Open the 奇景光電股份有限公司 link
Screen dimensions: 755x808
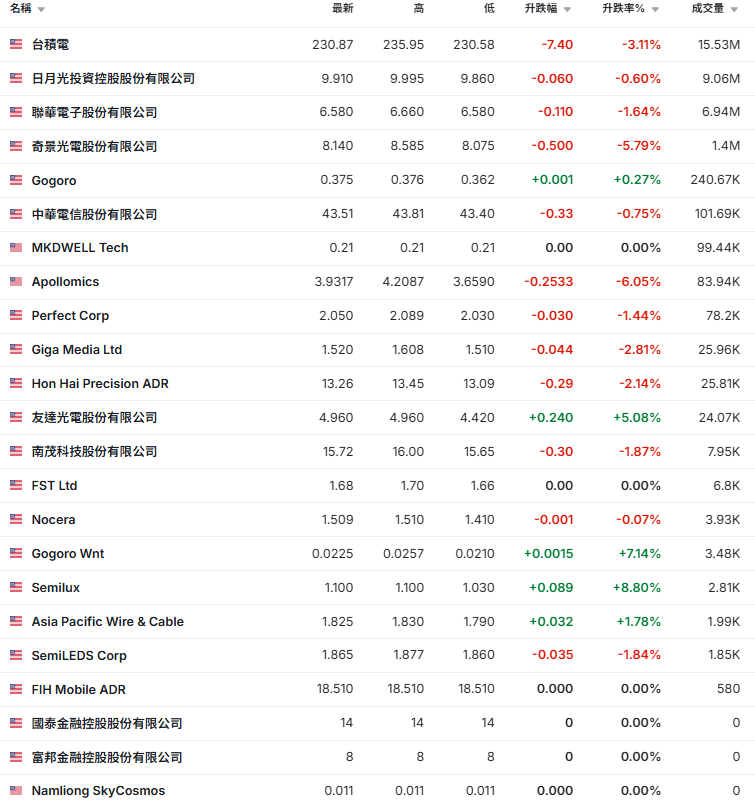coord(94,146)
